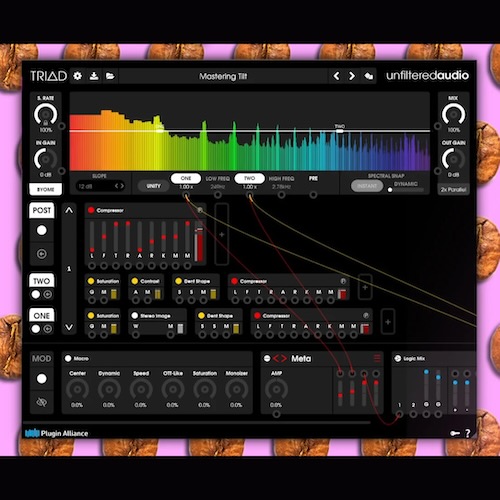
Task: Click the TWO band button under spectrum
Action: click(250, 178)
